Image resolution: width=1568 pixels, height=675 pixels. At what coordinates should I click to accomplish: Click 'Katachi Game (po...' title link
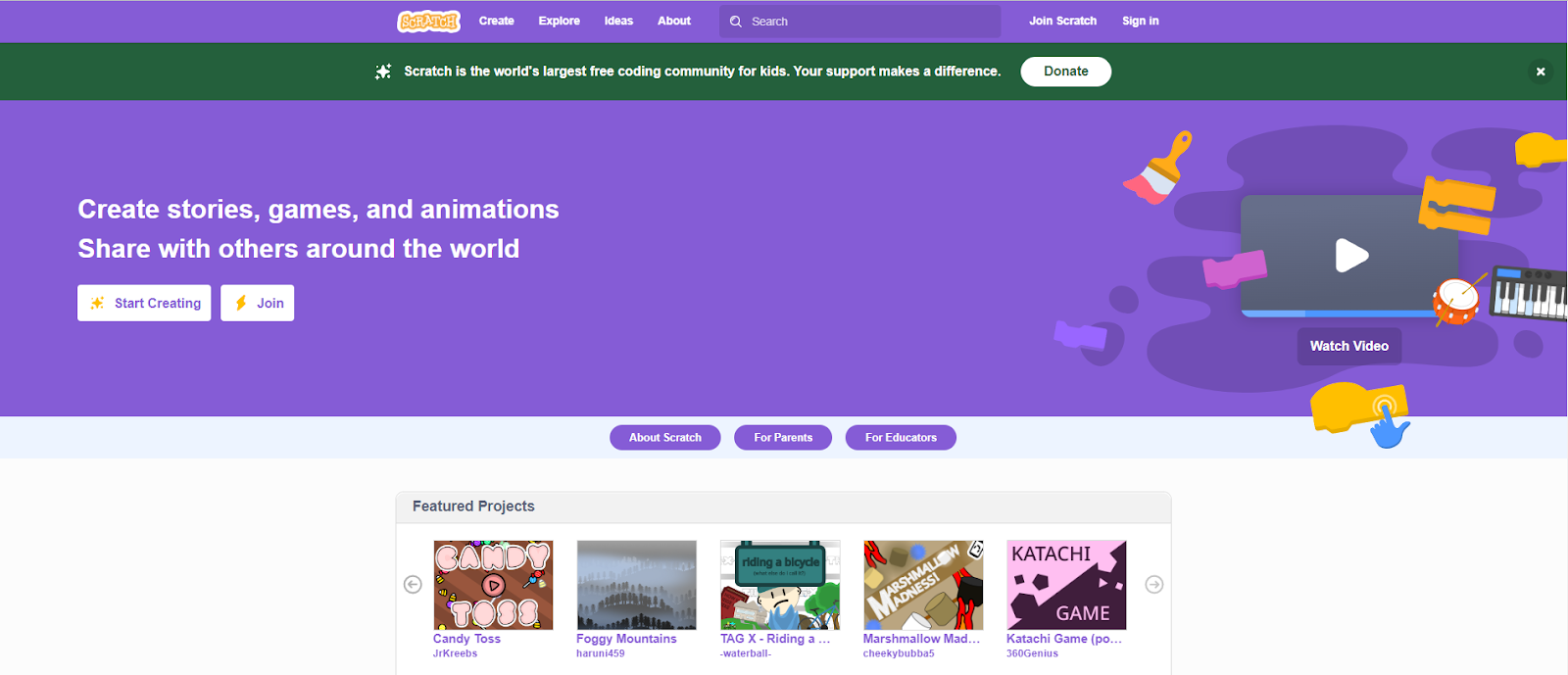(x=1064, y=639)
